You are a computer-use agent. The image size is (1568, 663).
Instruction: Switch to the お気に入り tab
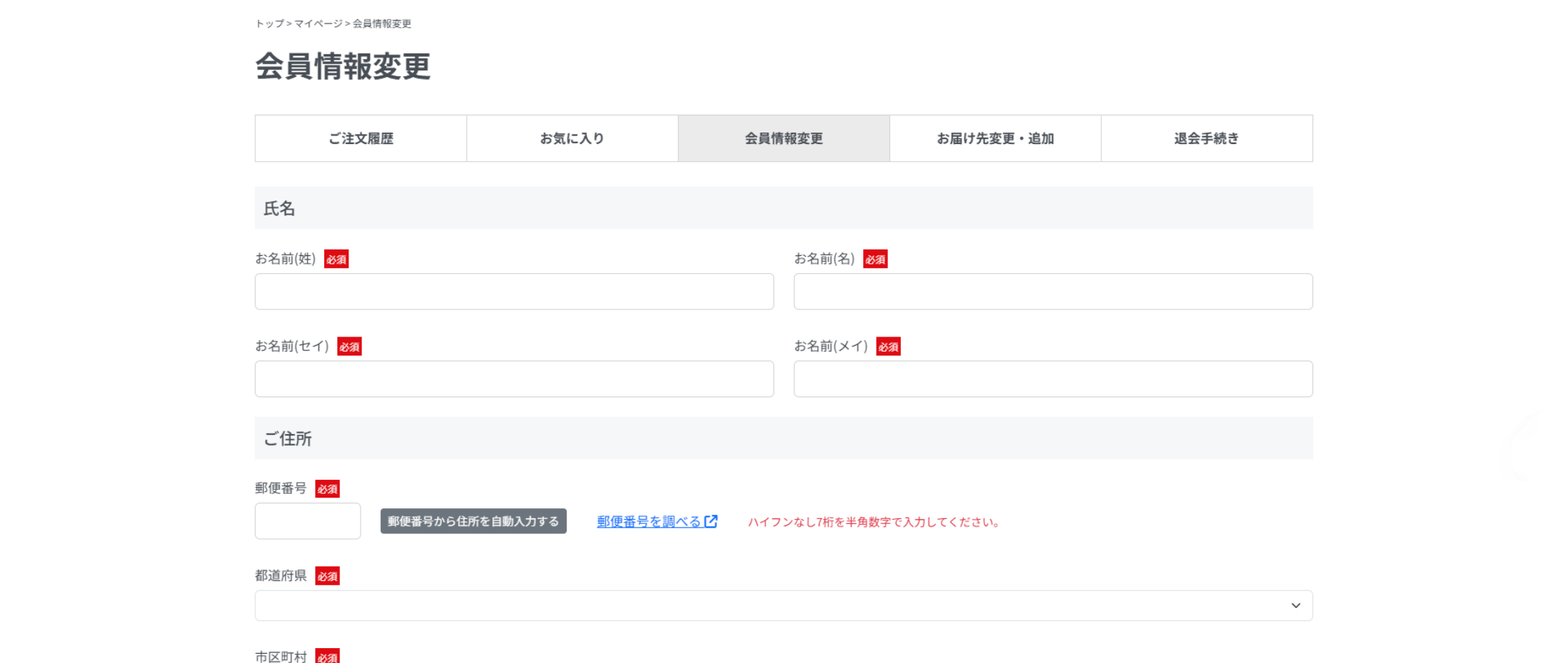click(x=572, y=138)
